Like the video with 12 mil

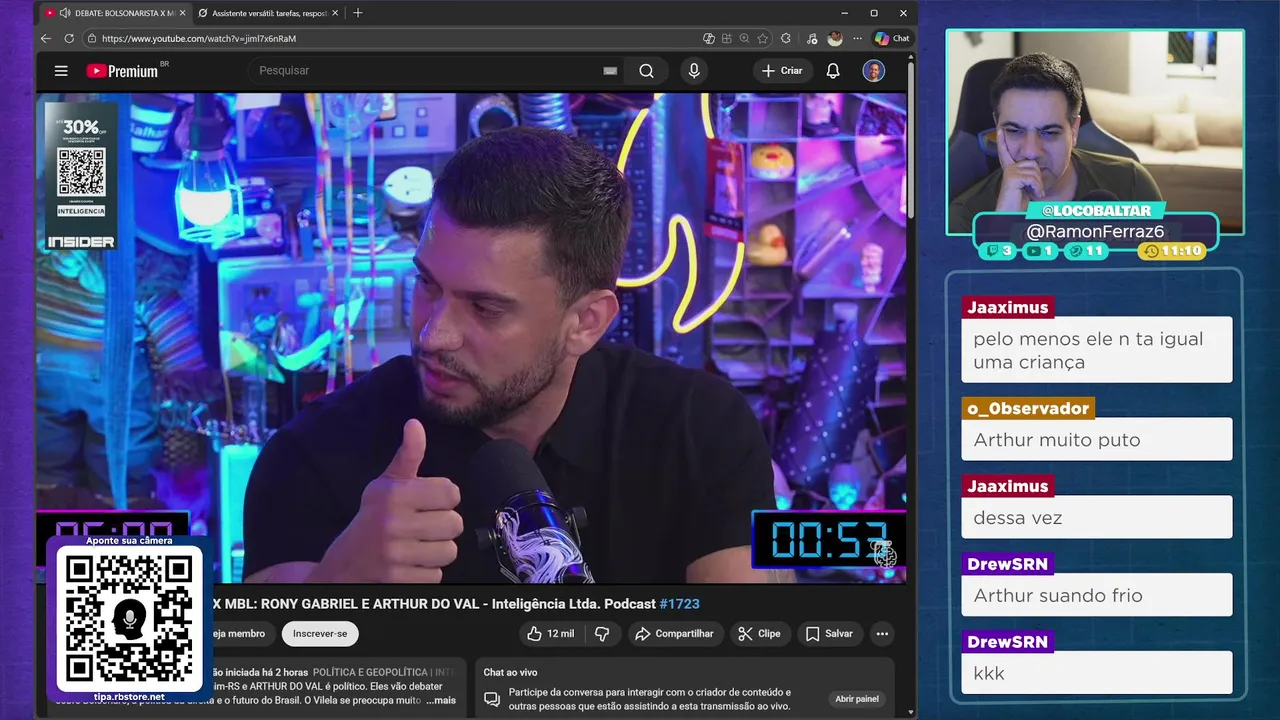click(551, 634)
